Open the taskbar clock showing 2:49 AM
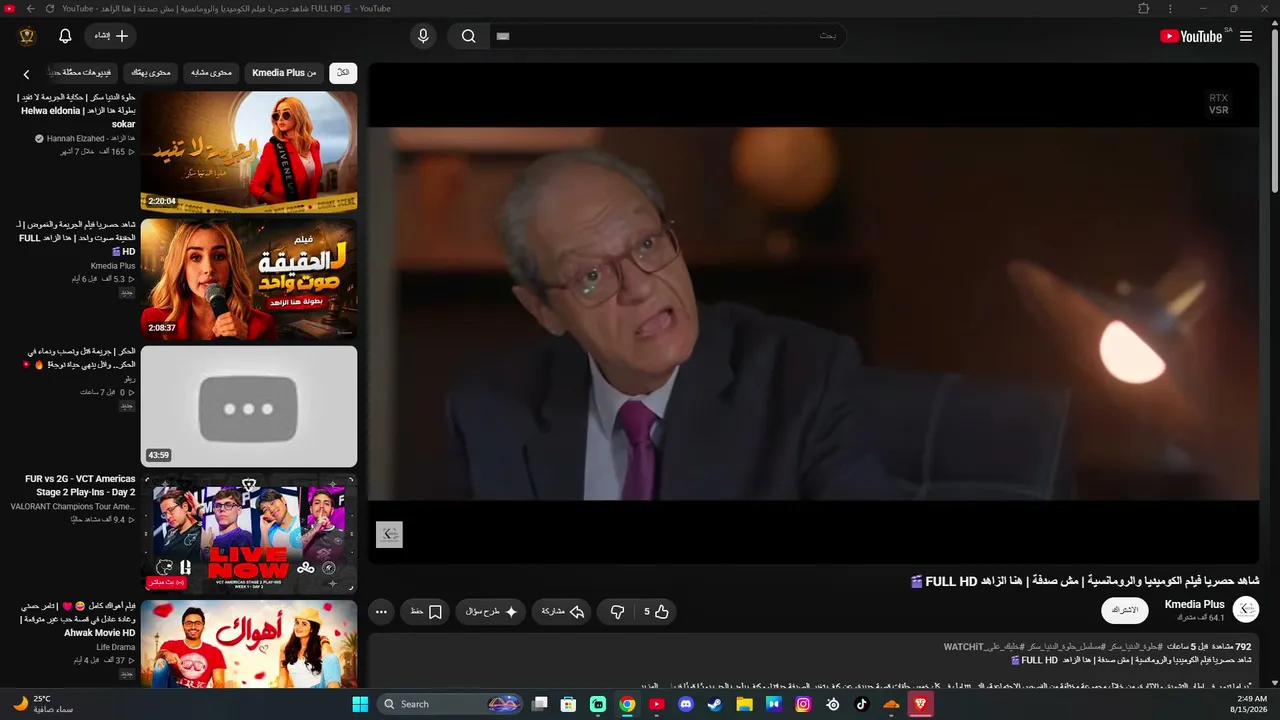This screenshot has height=720, width=1280. pyautogui.click(x=1250, y=704)
